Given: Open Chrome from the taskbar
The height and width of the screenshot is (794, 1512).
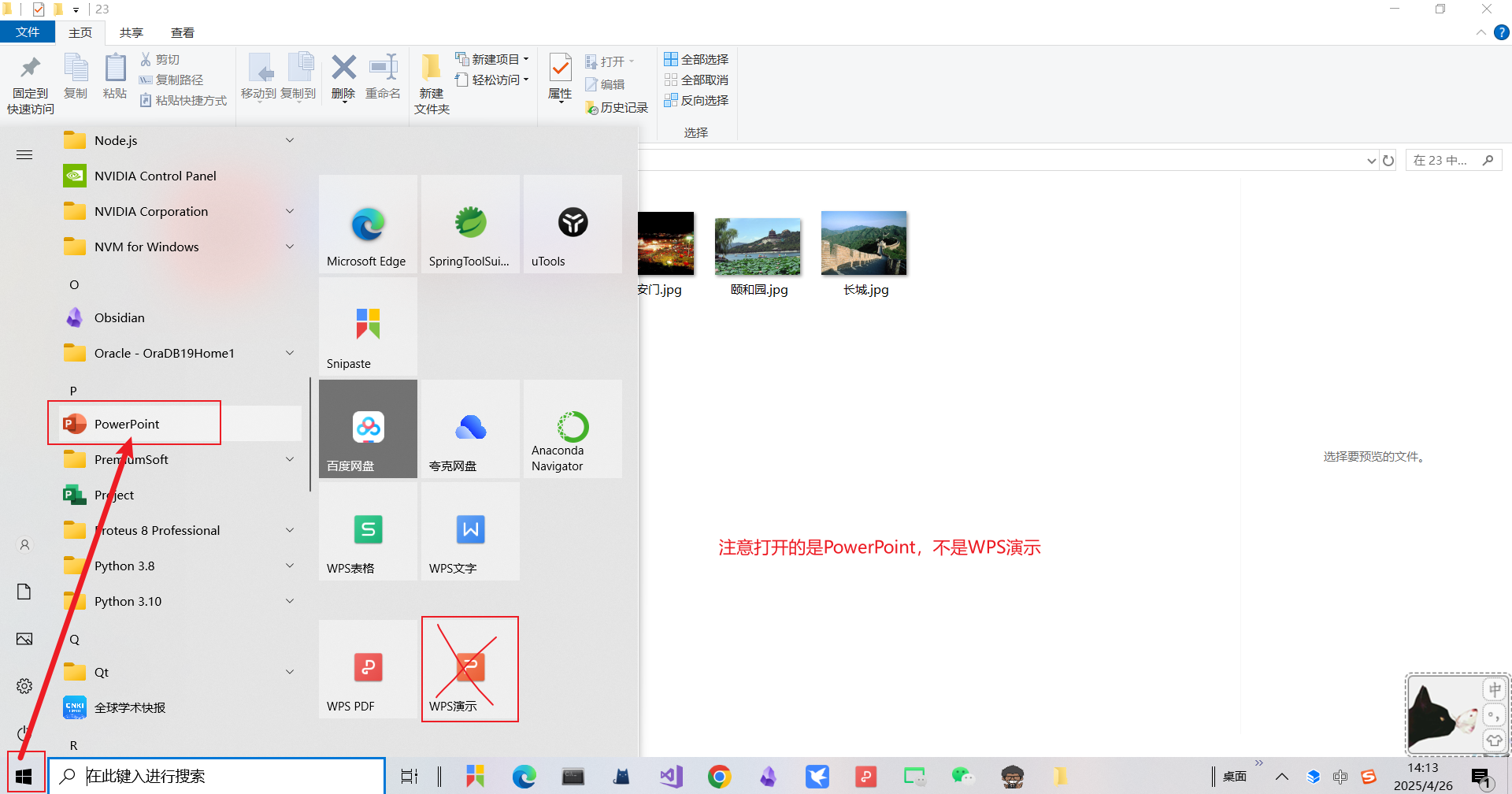Looking at the screenshot, I should [719, 777].
